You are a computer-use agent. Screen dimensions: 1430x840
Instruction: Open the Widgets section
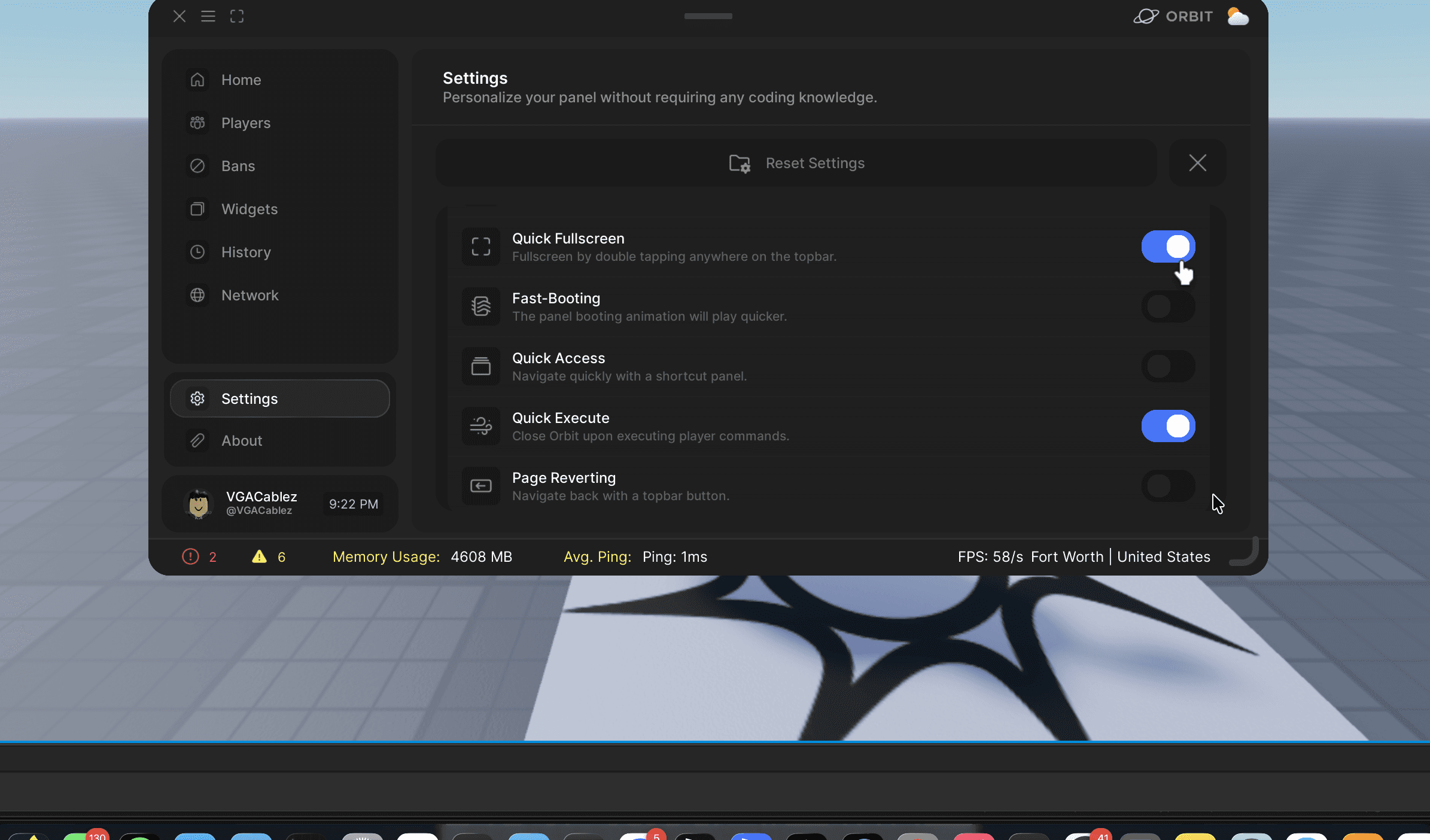click(x=249, y=209)
